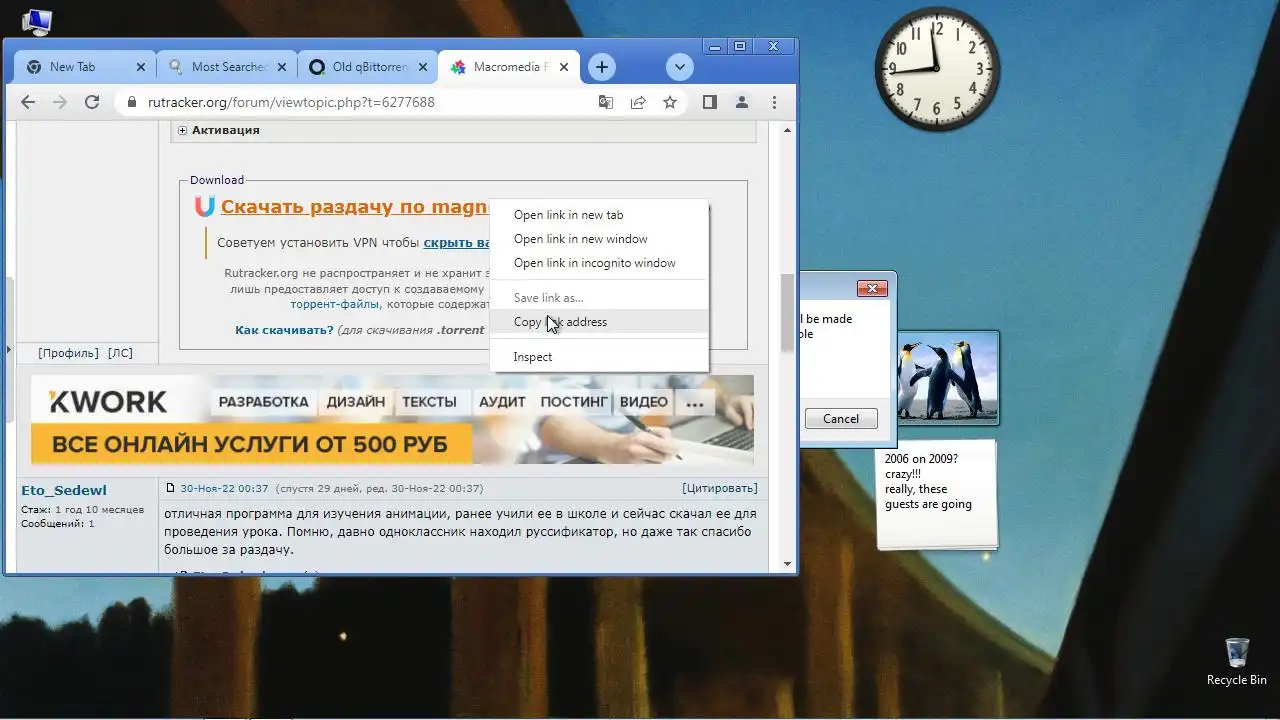Viewport: 1280px width, 720px height.
Task: Open the Recycle Bin icon
Action: point(1237,661)
